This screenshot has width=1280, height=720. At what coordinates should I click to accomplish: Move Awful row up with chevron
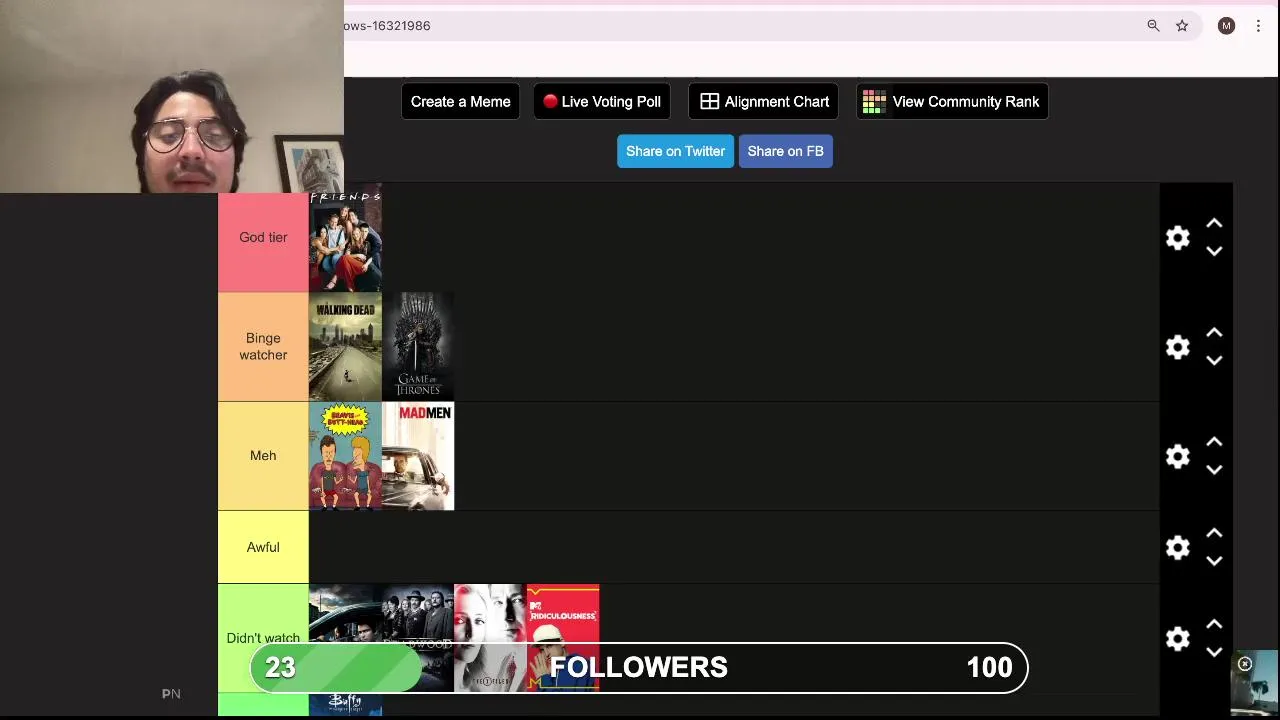point(1214,533)
